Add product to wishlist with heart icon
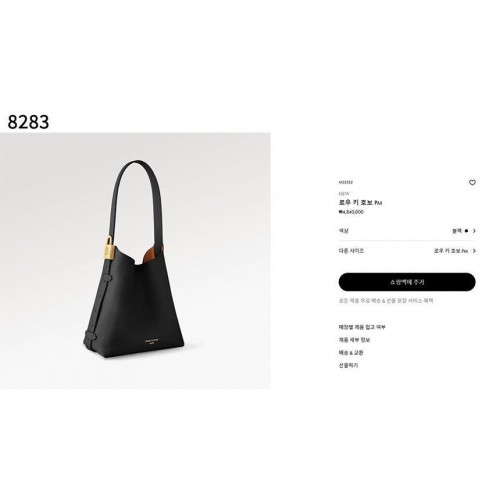Screen dimensions: 500x500 472,183
